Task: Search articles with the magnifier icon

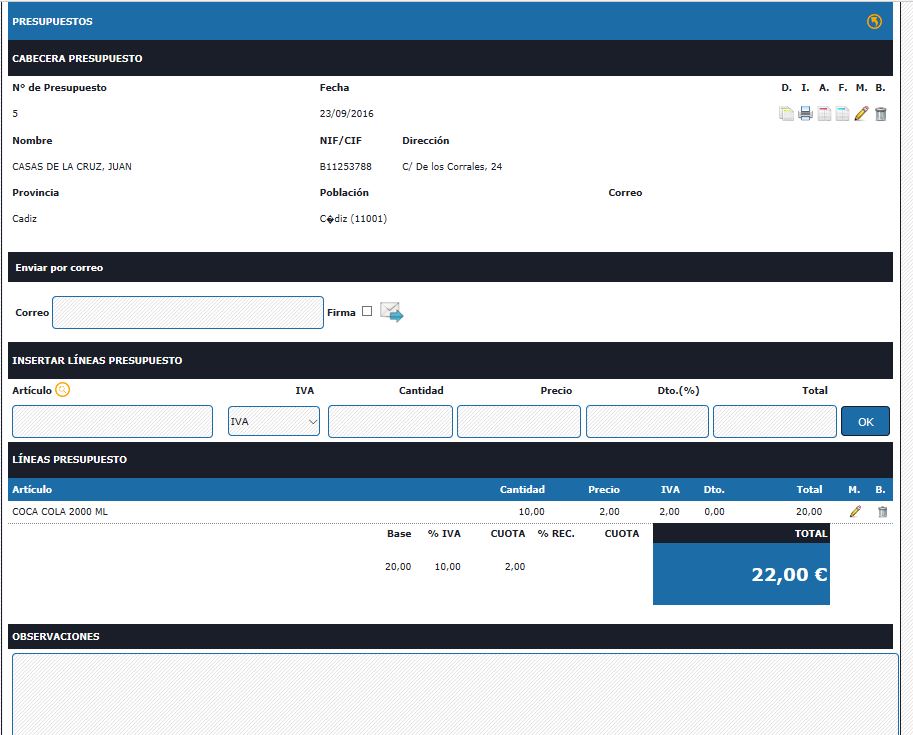Action: pyautogui.click(x=63, y=390)
